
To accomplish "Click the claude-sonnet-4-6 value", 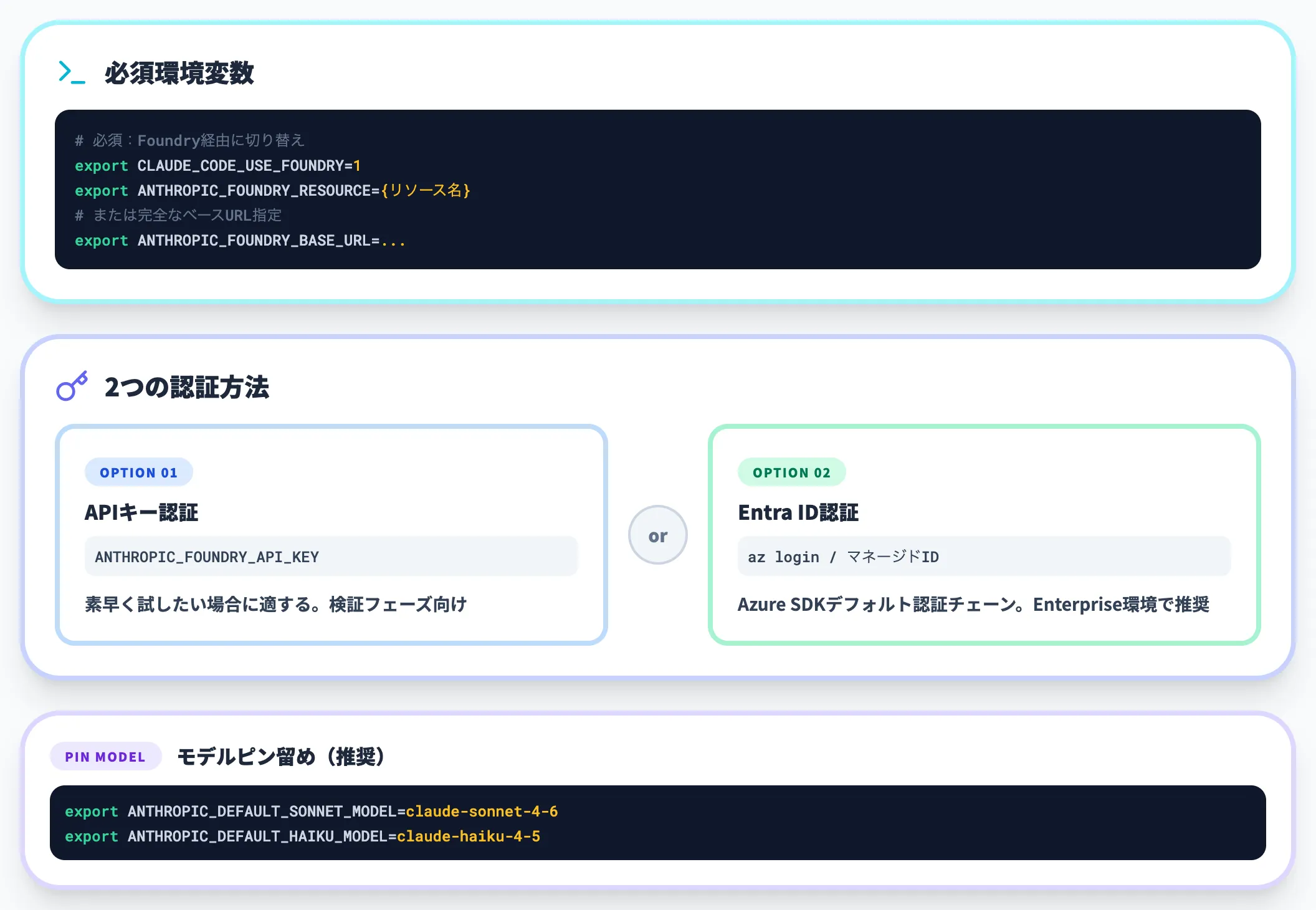I will point(482,812).
